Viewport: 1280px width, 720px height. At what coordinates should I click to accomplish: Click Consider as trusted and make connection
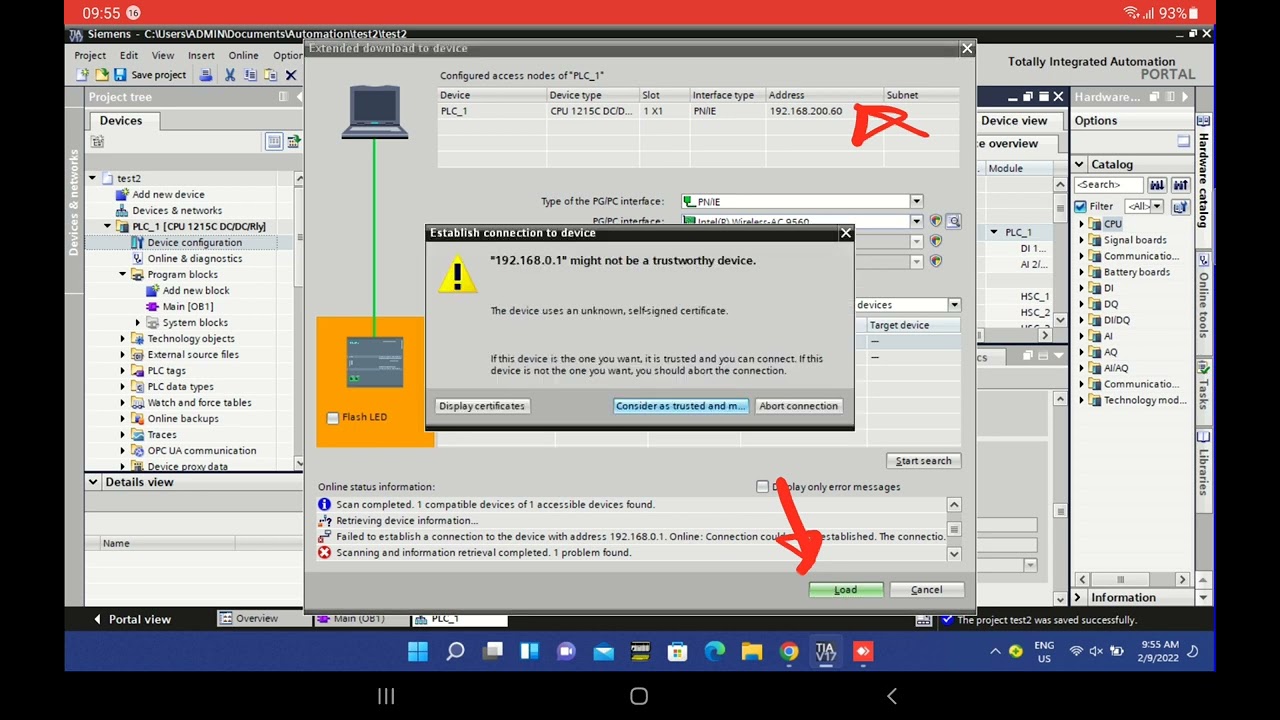pyautogui.click(x=680, y=406)
